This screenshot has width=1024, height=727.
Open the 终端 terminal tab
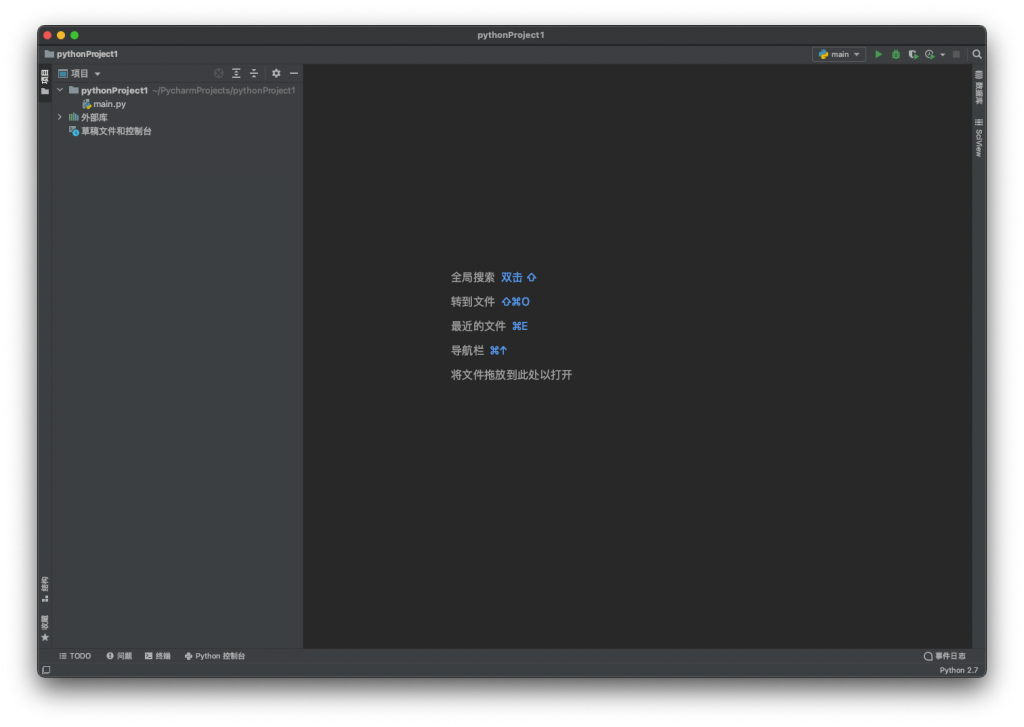157,656
